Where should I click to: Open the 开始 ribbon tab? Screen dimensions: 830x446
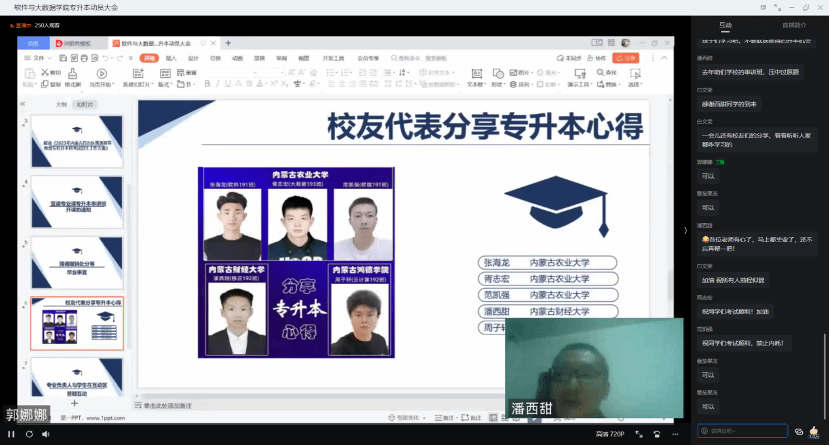tap(149, 58)
